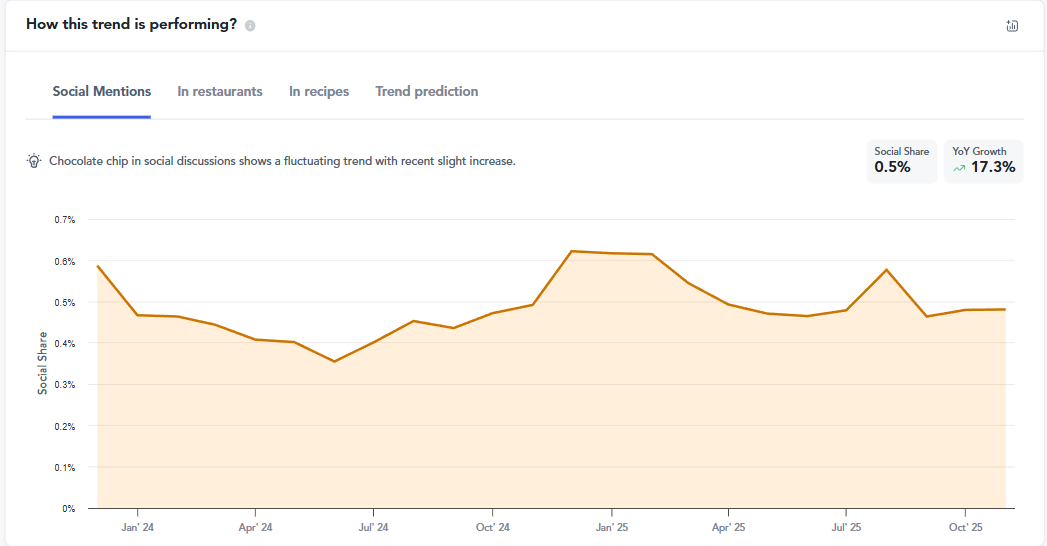1047x546 pixels.
Task: Click the 0% y-axis label
Action: coord(69,509)
